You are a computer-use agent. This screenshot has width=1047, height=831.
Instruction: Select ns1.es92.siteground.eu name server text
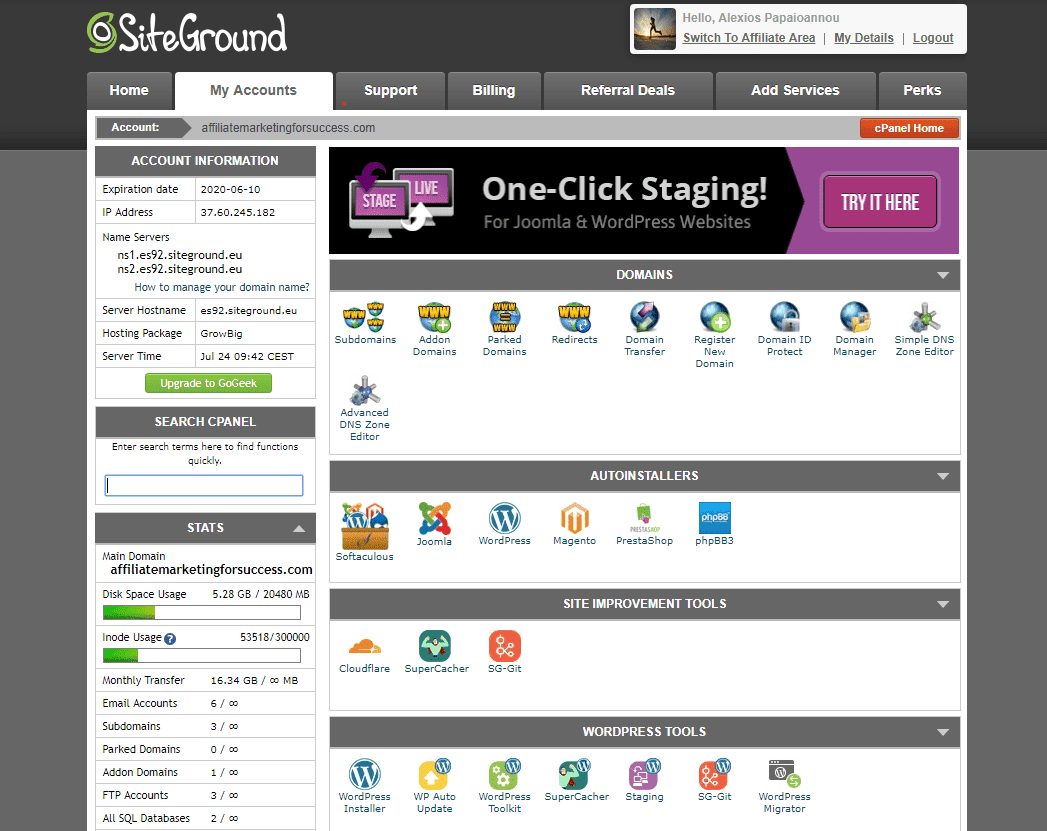[180, 255]
